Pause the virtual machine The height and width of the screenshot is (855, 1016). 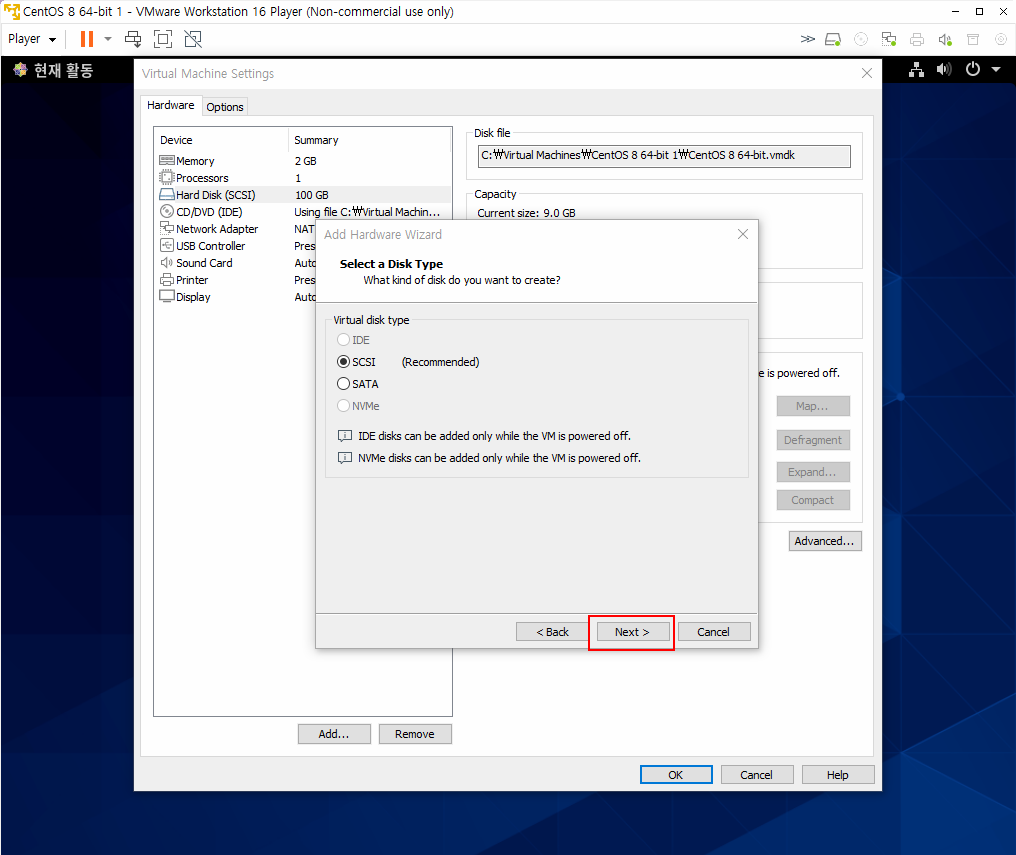click(x=87, y=40)
